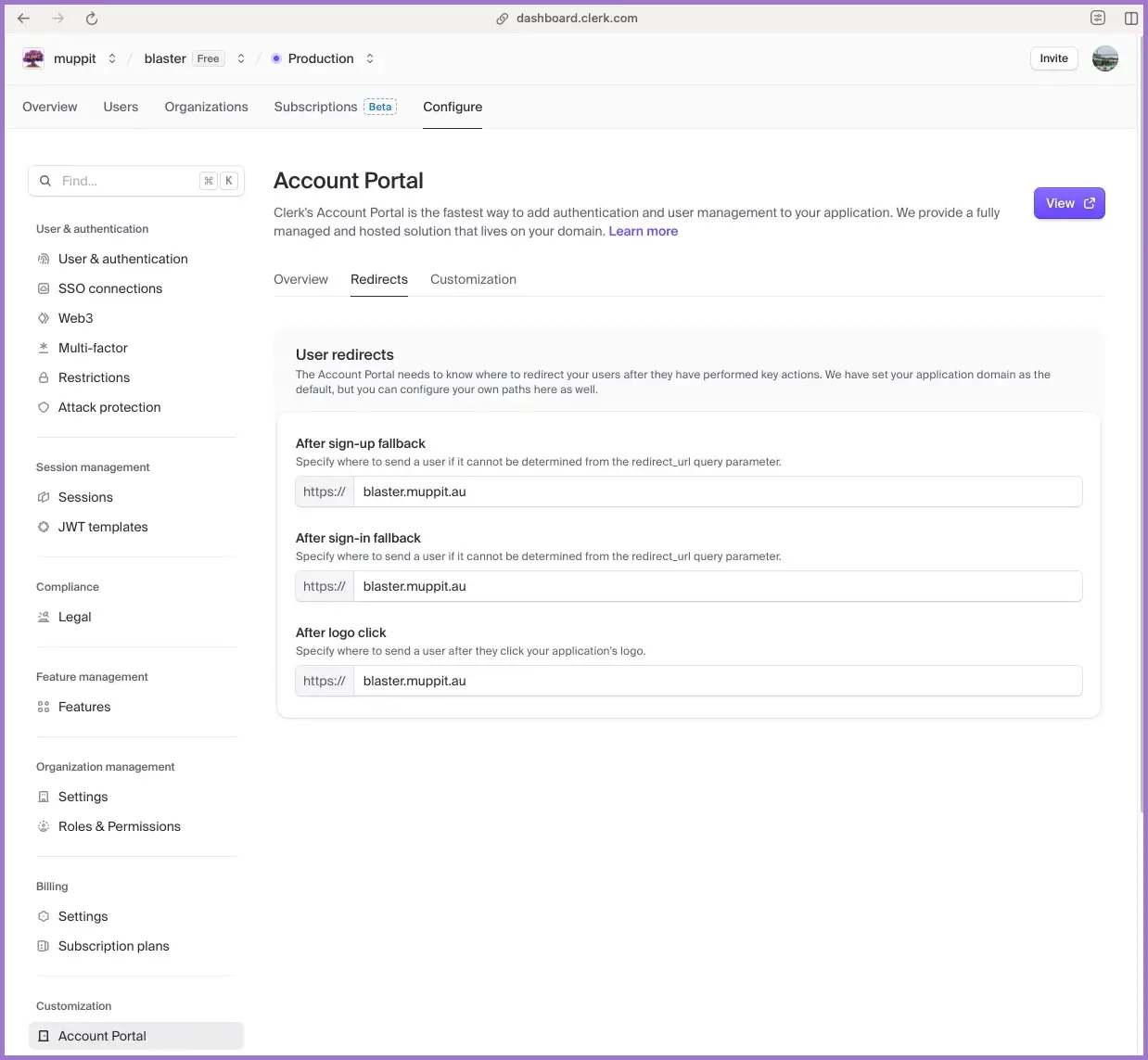Image resolution: width=1148 pixels, height=1060 pixels.
Task: Expand the muppit workspace switcher
Action: [x=112, y=58]
